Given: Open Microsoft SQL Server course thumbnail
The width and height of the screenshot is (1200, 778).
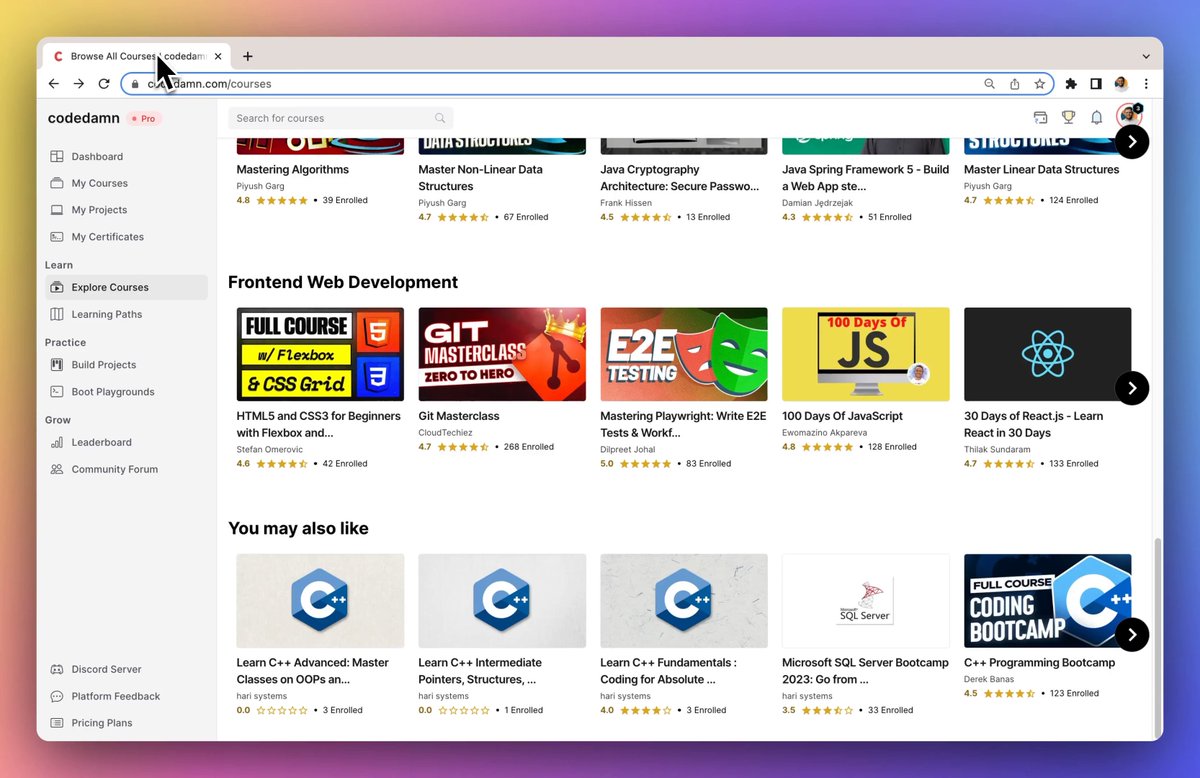Looking at the screenshot, I should click(x=866, y=601).
